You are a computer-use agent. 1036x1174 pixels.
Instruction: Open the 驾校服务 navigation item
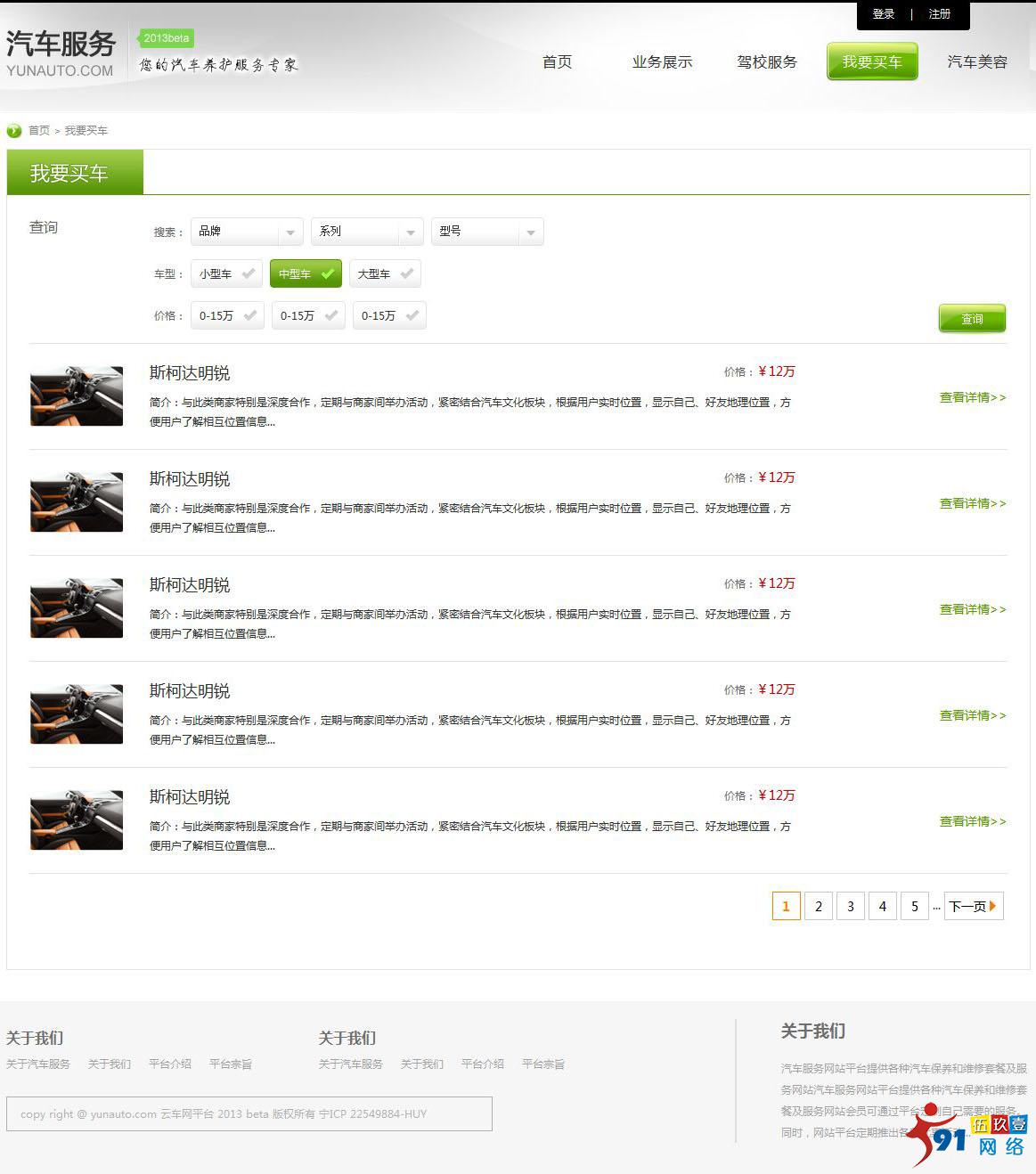767,62
